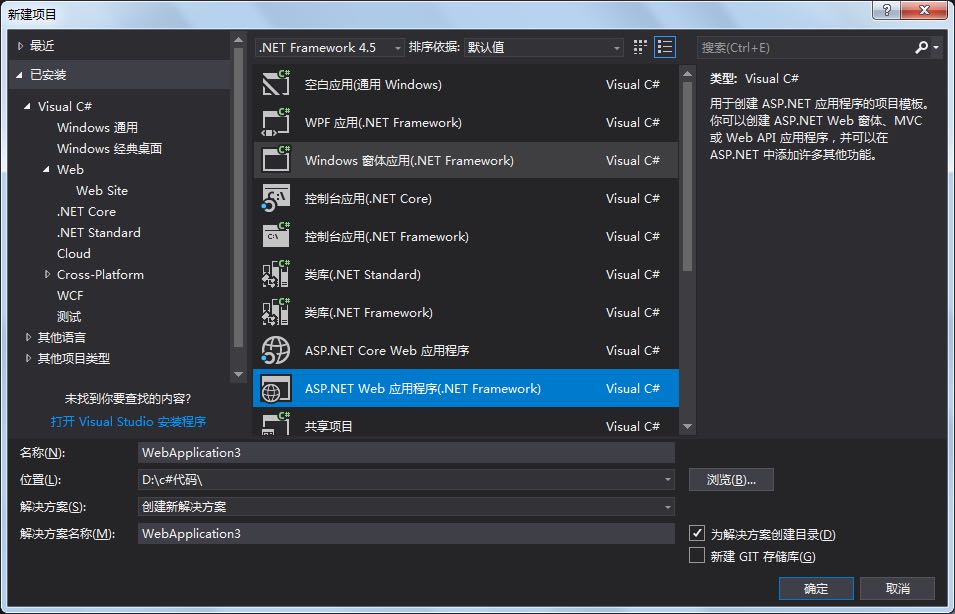The width and height of the screenshot is (955, 614).
Task: Click the template list scrollbar thumb
Action: coord(688,177)
